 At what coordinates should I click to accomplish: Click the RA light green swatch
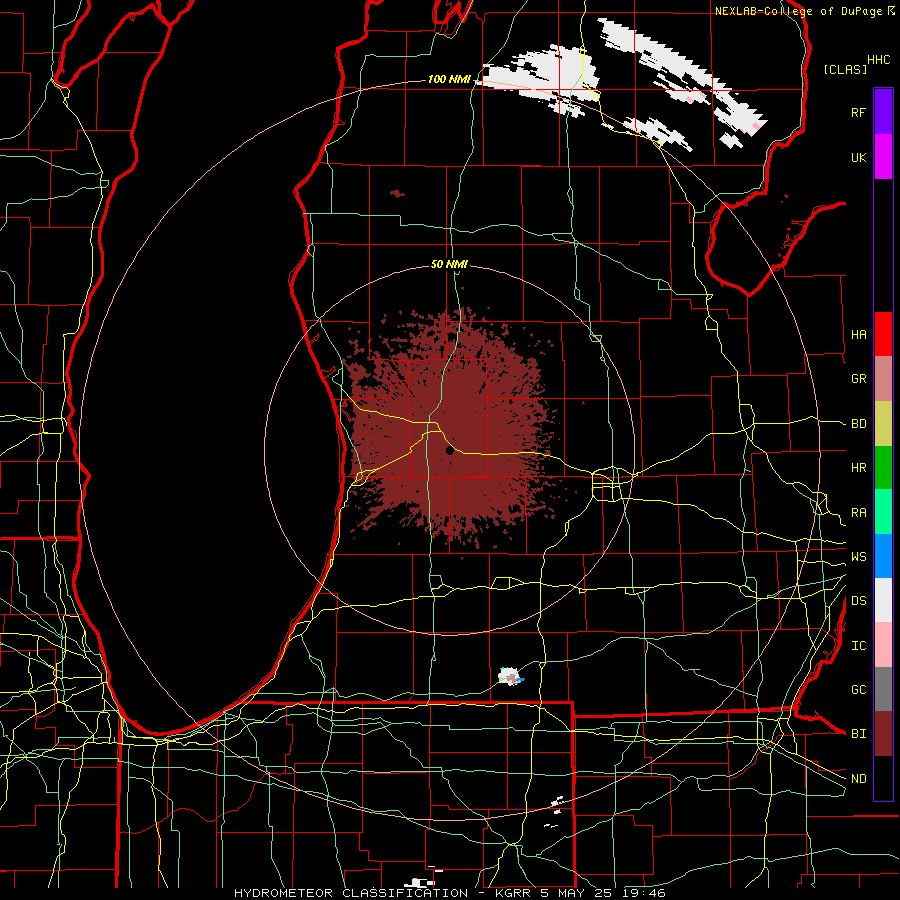pos(883,512)
